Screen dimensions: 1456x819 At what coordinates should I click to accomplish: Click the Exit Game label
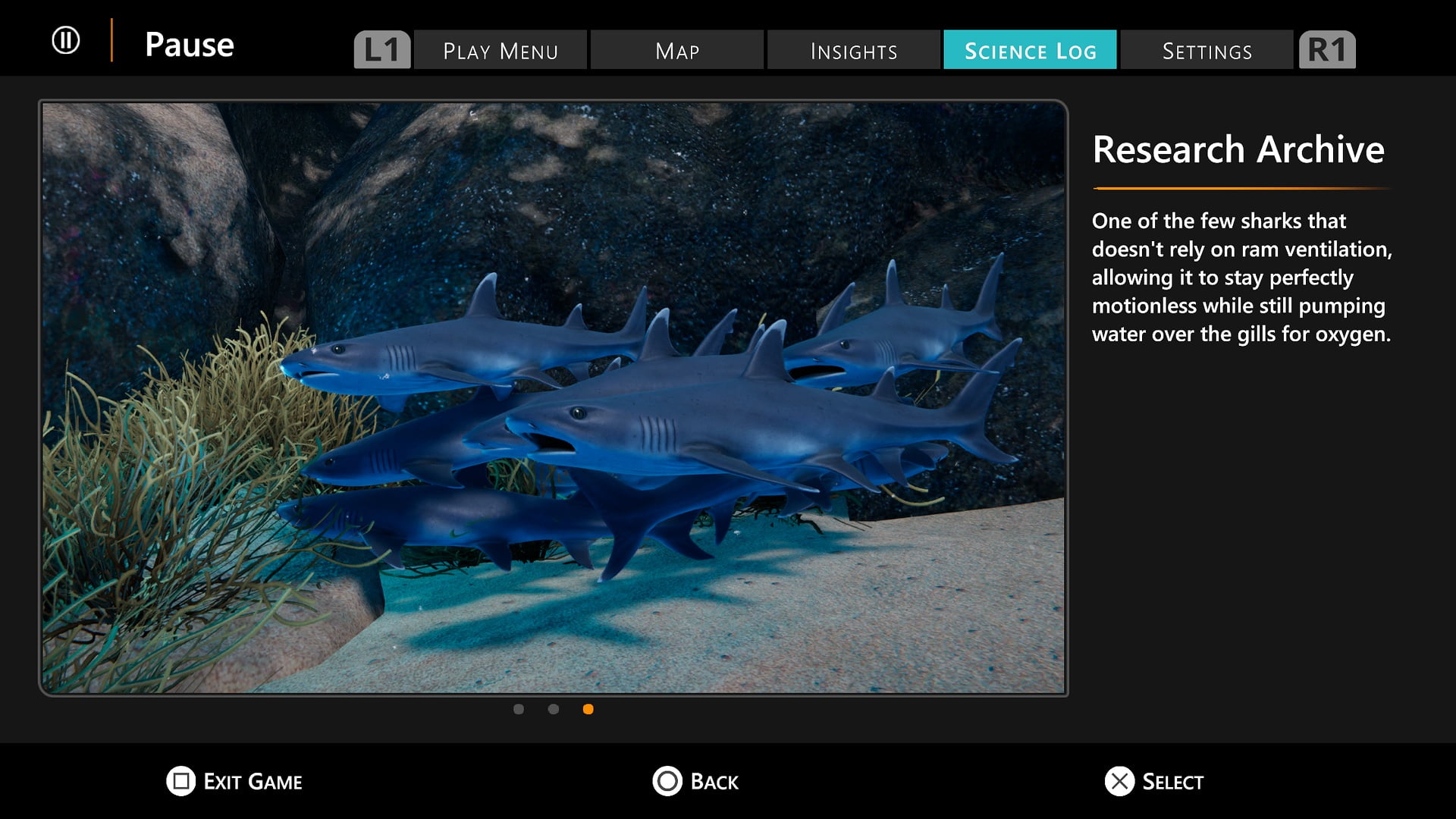click(x=253, y=782)
